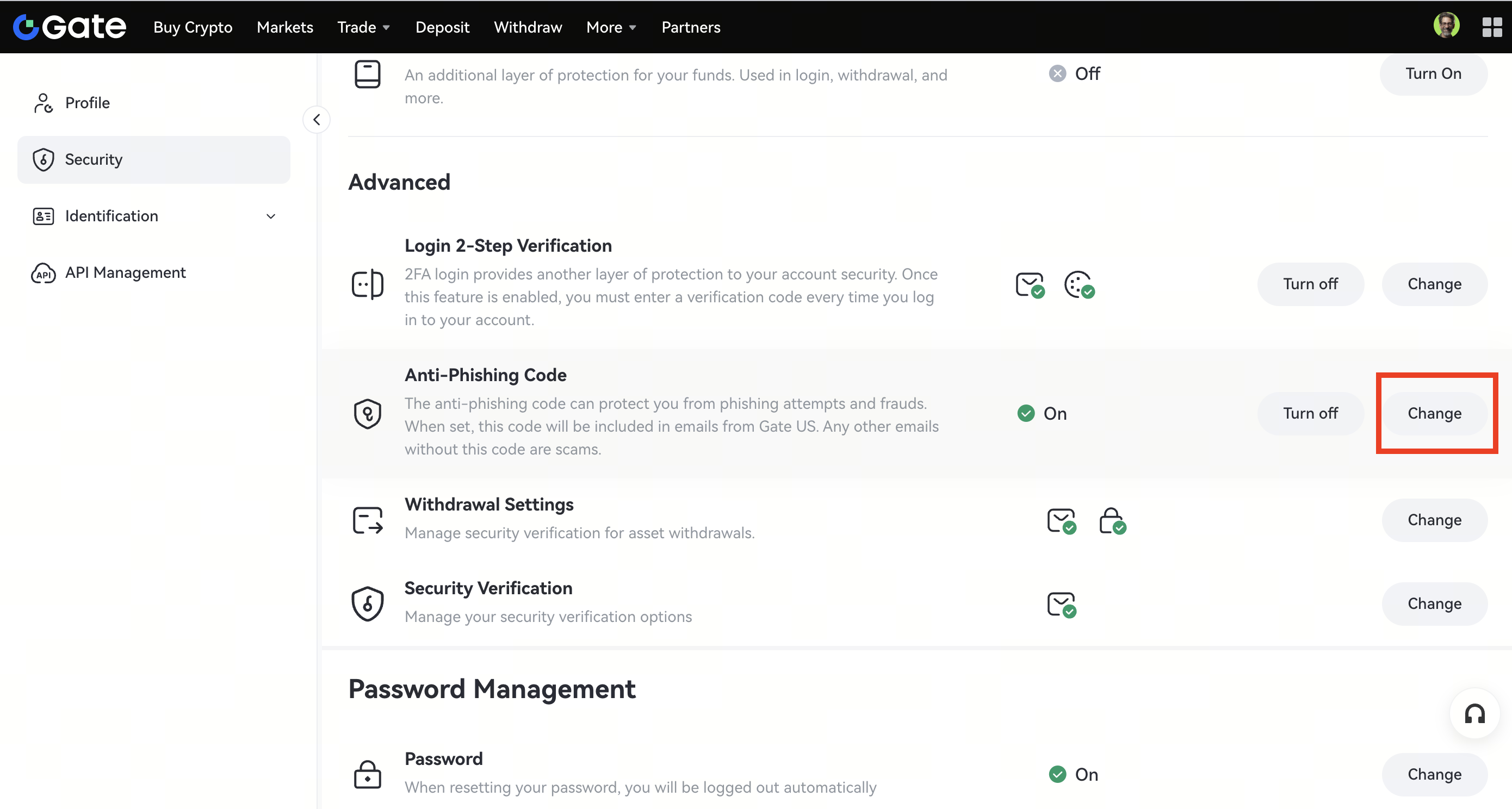Turn On the additional protection layer

[x=1433, y=74]
